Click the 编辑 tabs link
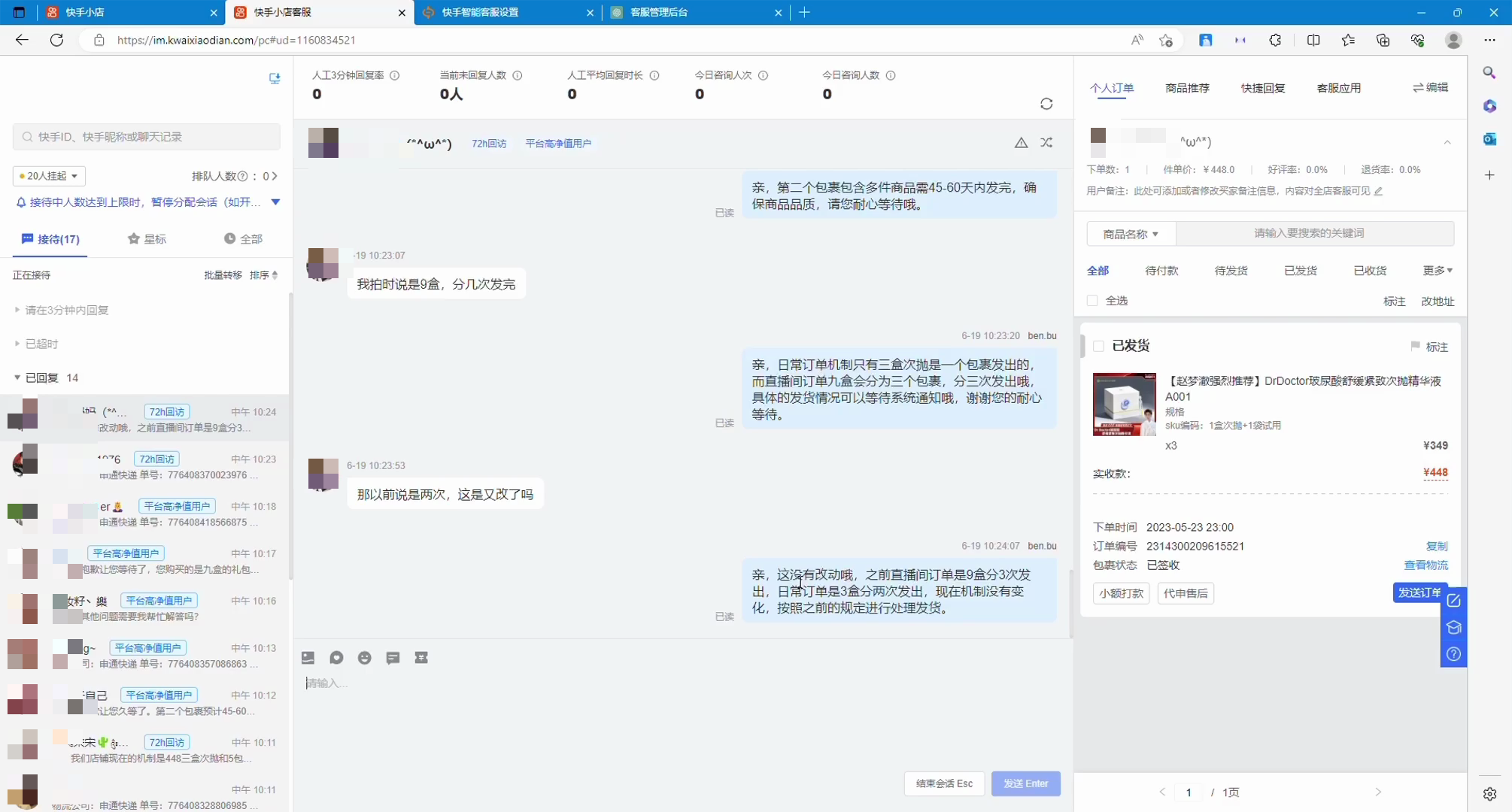The image size is (1512, 812). [x=1430, y=88]
